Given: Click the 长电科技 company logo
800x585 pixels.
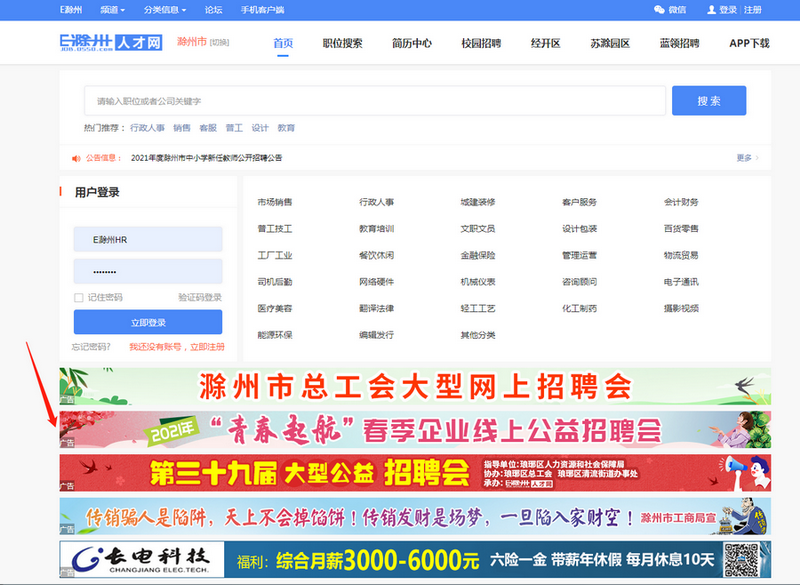Looking at the screenshot, I should click(x=140, y=558).
